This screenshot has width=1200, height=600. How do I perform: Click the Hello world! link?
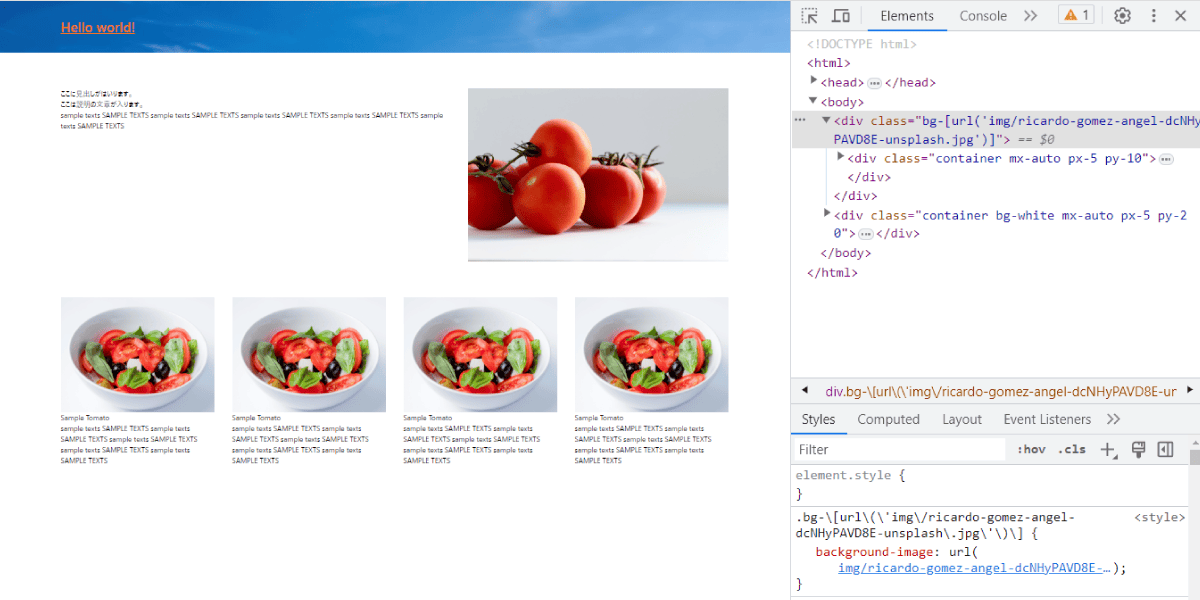pos(98,27)
